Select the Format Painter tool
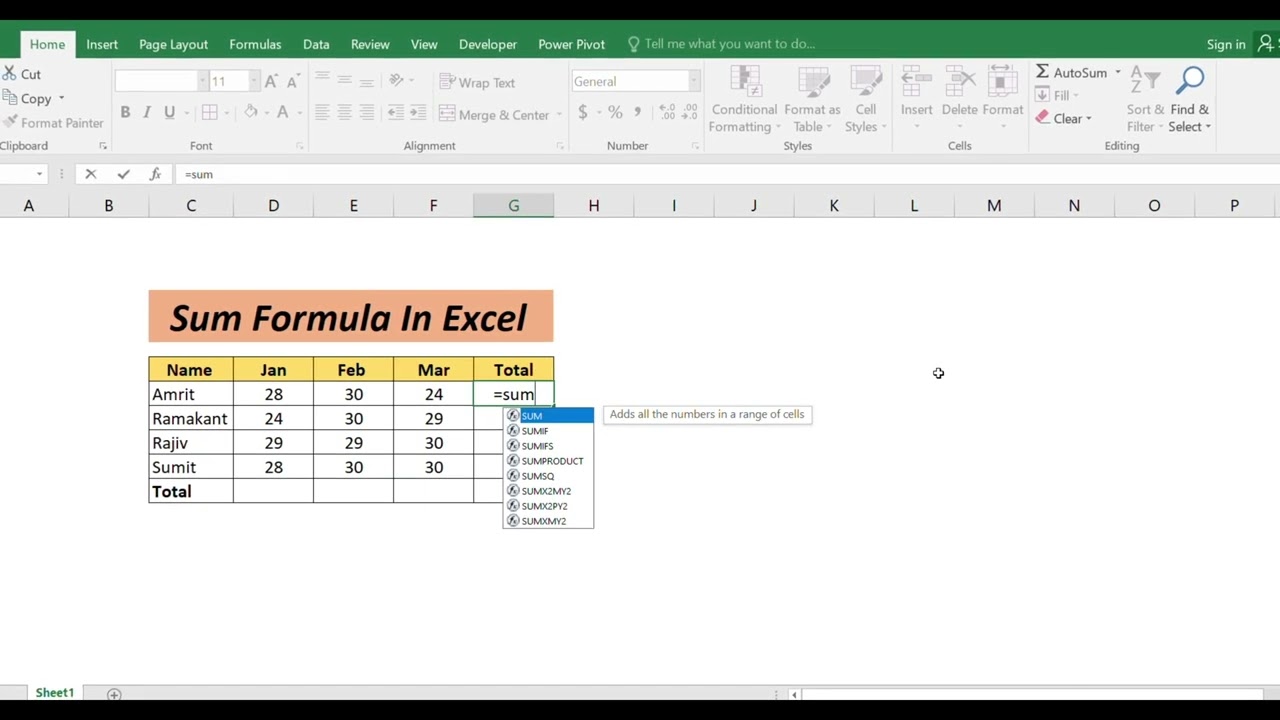This screenshot has width=1280, height=720. pyautogui.click(x=53, y=122)
